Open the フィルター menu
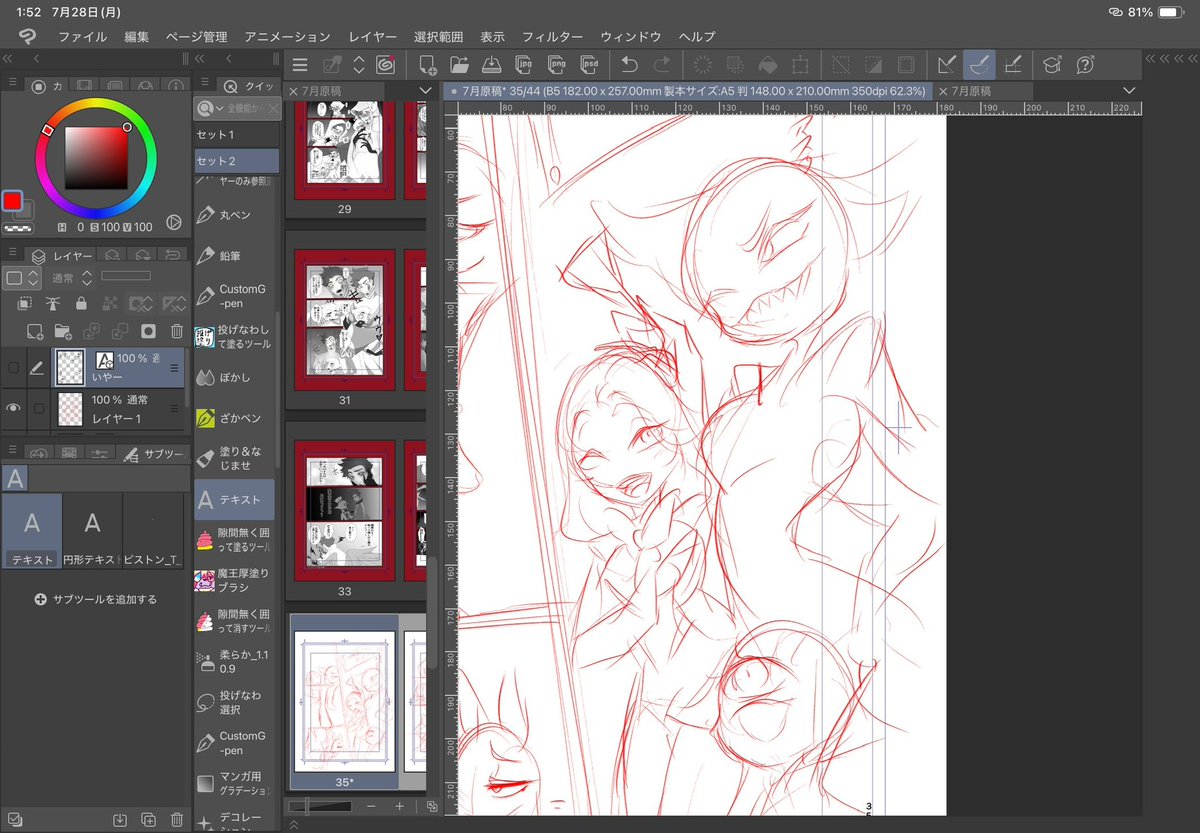Screen dimensions: 1200x833 click(552, 36)
